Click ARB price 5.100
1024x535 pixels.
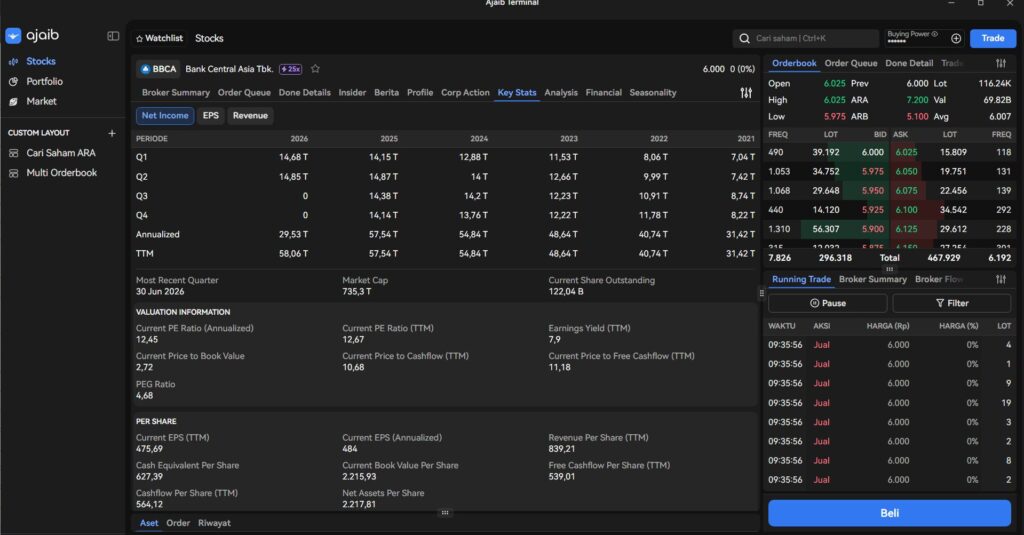917,117
